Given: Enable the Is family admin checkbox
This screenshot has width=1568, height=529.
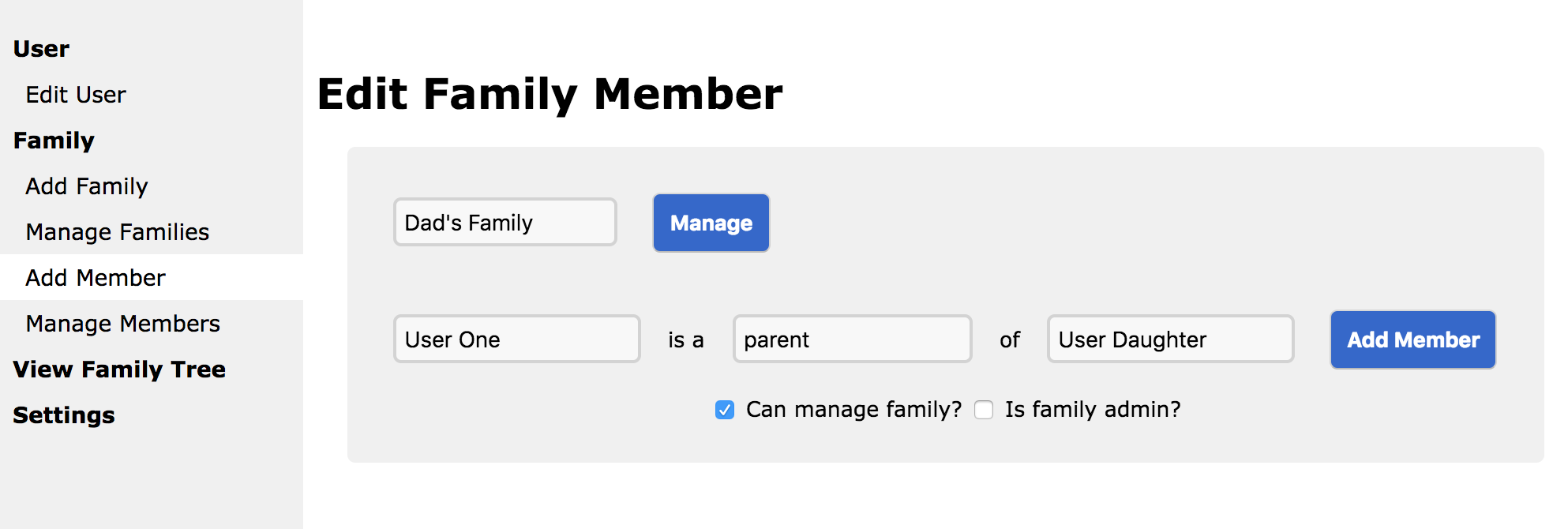Looking at the screenshot, I should (984, 410).
